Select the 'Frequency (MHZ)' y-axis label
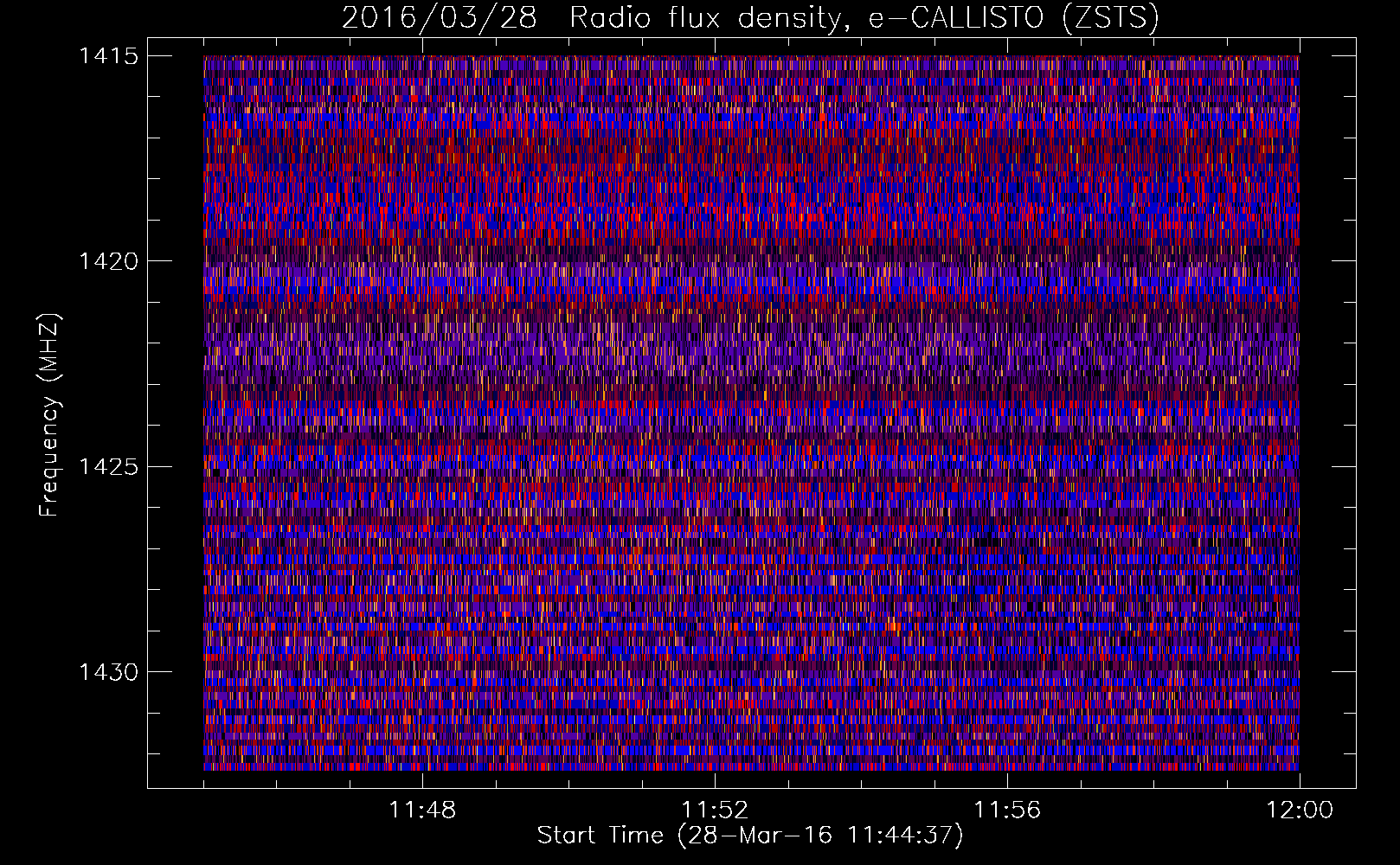This screenshot has height=865, width=1400. (49, 415)
